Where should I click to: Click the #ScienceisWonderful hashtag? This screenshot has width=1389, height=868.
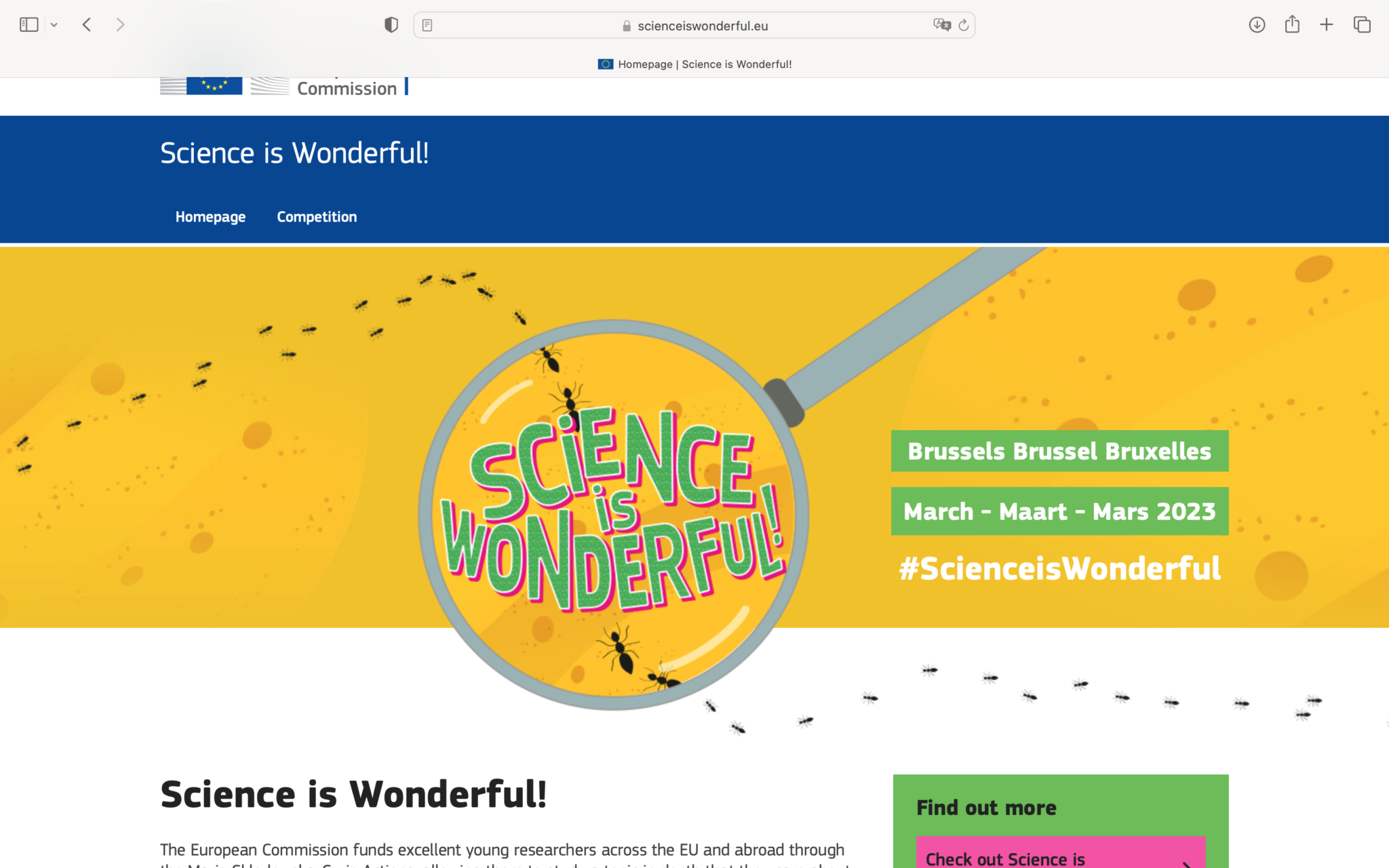[x=1059, y=570]
